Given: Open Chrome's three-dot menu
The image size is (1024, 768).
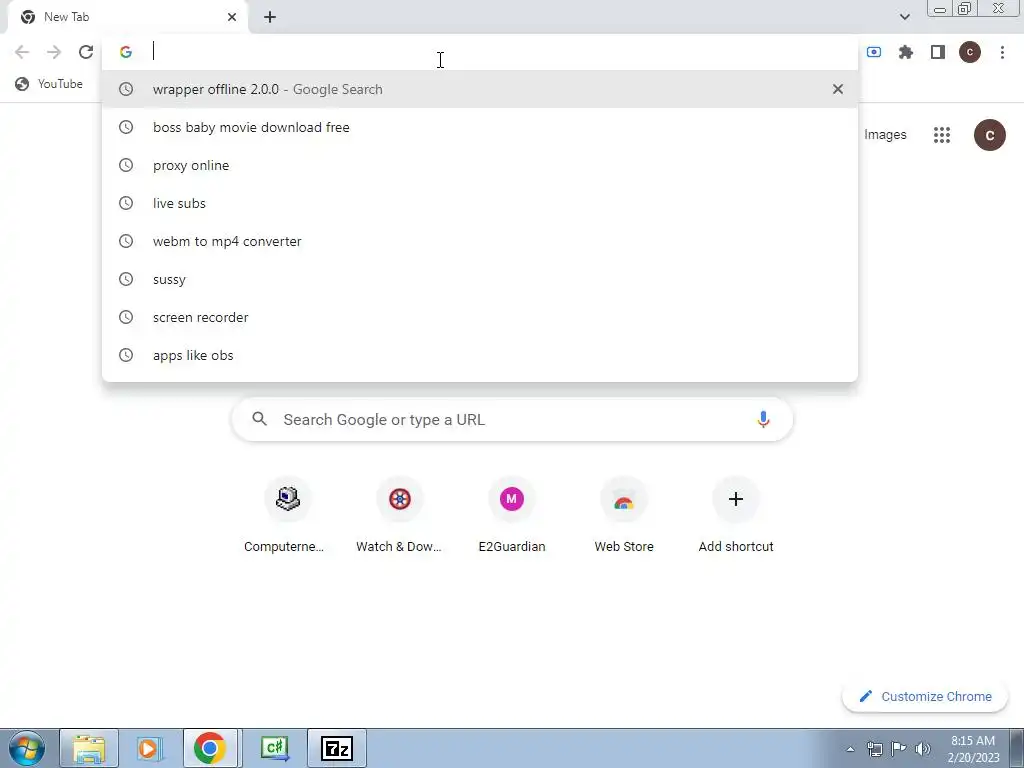Looking at the screenshot, I should click(1002, 52).
